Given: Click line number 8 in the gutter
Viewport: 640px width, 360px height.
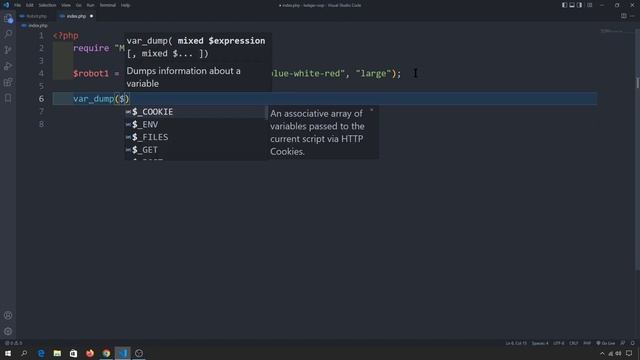Looking at the screenshot, I should coord(41,124).
